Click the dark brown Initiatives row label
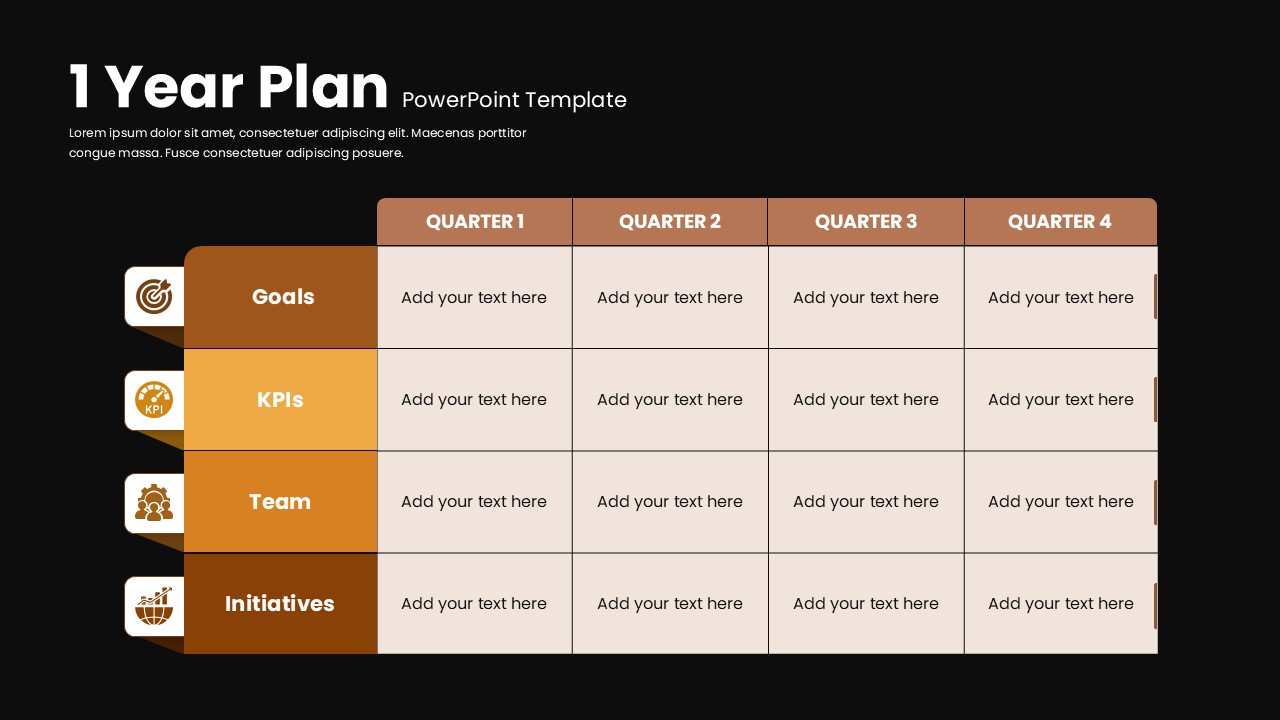Image resolution: width=1280 pixels, height=720 pixels. pyautogui.click(x=280, y=604)
